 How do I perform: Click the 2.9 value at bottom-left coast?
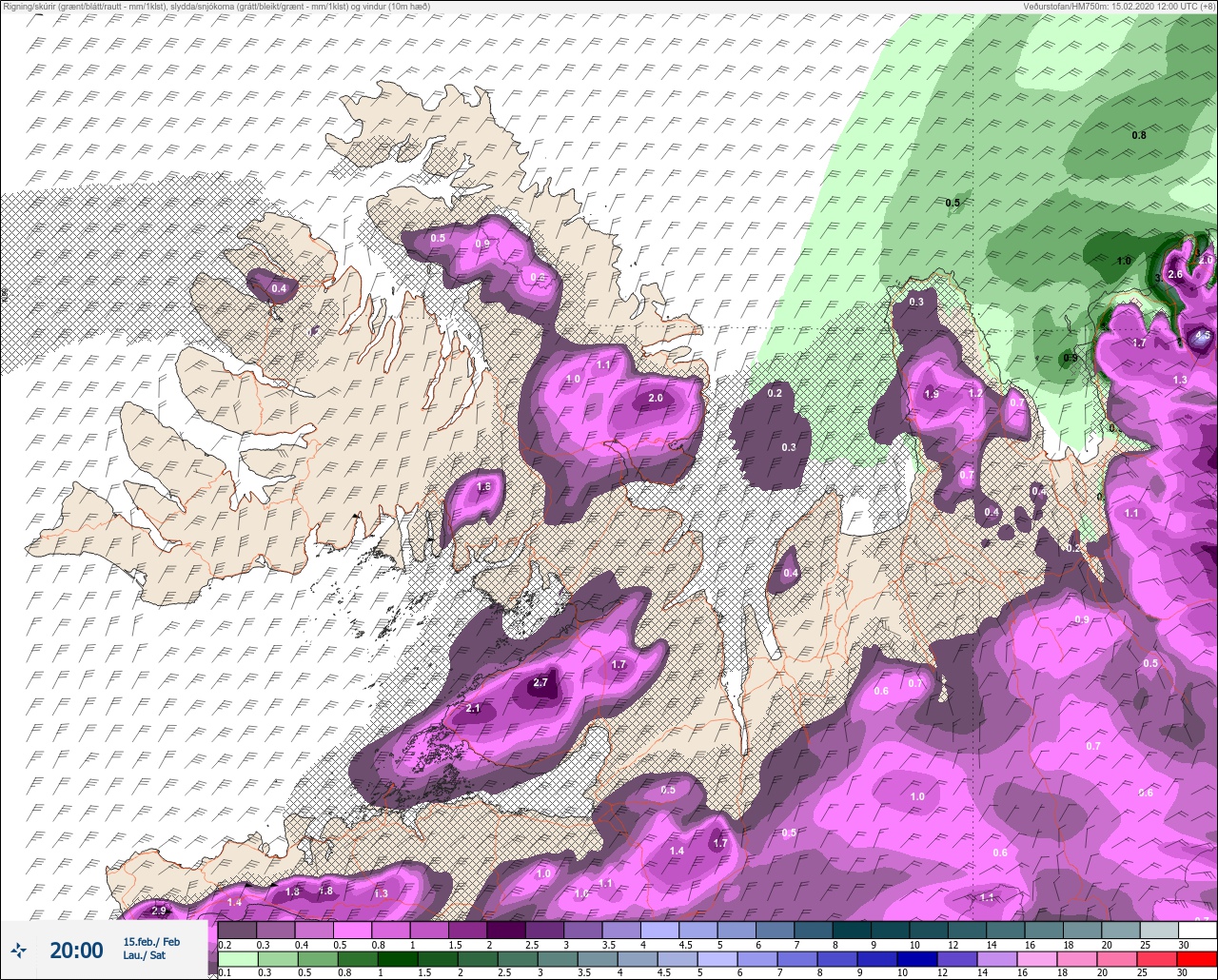click(x=158, y=911)
